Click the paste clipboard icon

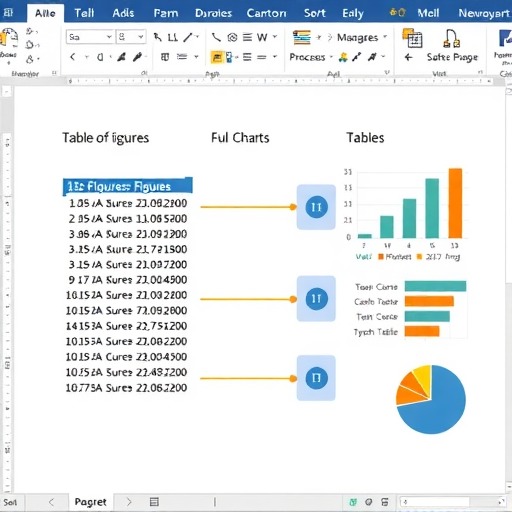point(8,37)
